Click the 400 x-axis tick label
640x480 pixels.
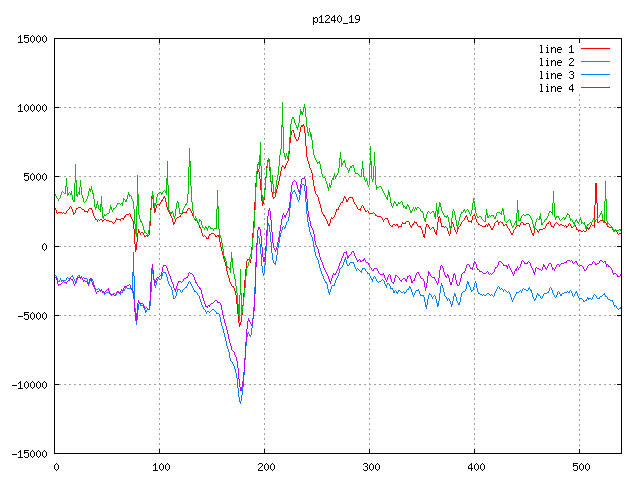click(x=475, y=467)
